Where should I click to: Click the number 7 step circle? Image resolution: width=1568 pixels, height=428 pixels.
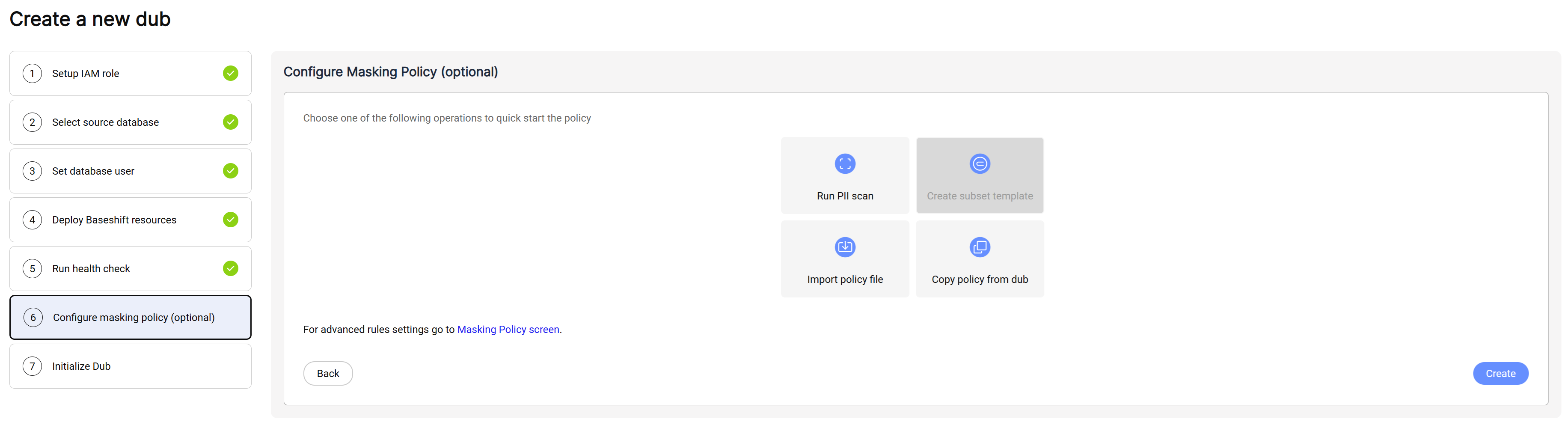pos(32,366)
